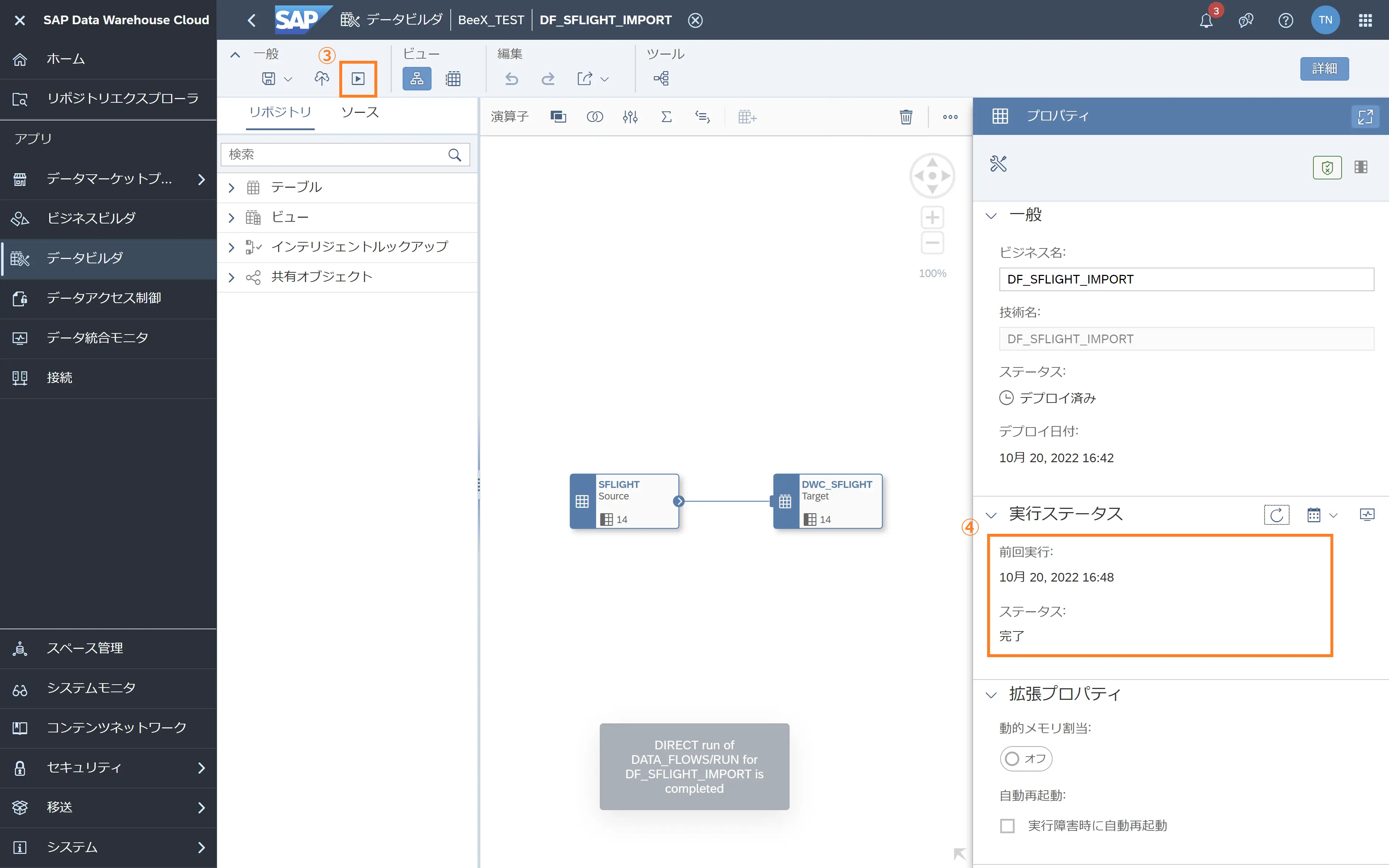Collapse the 実行ステータス section
The height and width of the screenshot is (868, 1389).
tap(991, 515)
